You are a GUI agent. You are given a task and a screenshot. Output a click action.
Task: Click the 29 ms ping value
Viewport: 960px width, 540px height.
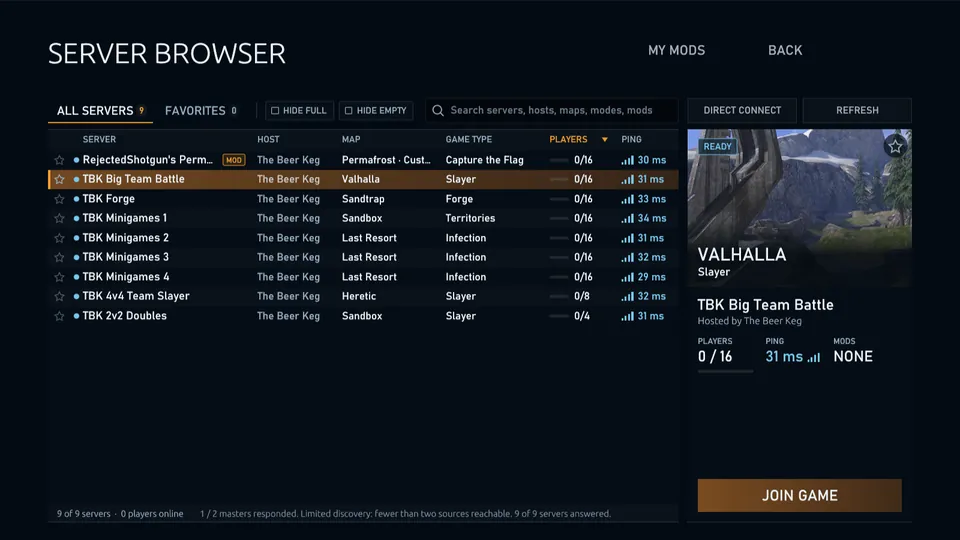pos(651,277)
